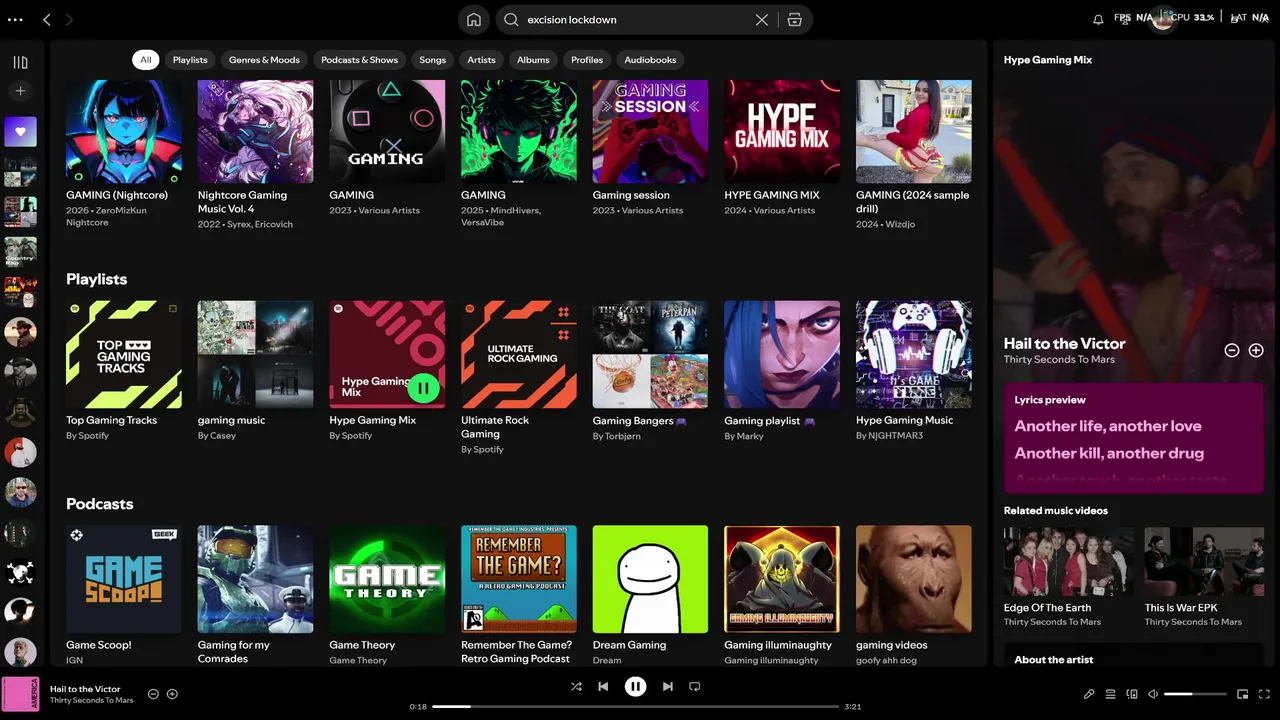
Task: Open the miniplayer
Action: coord(1243,694)
